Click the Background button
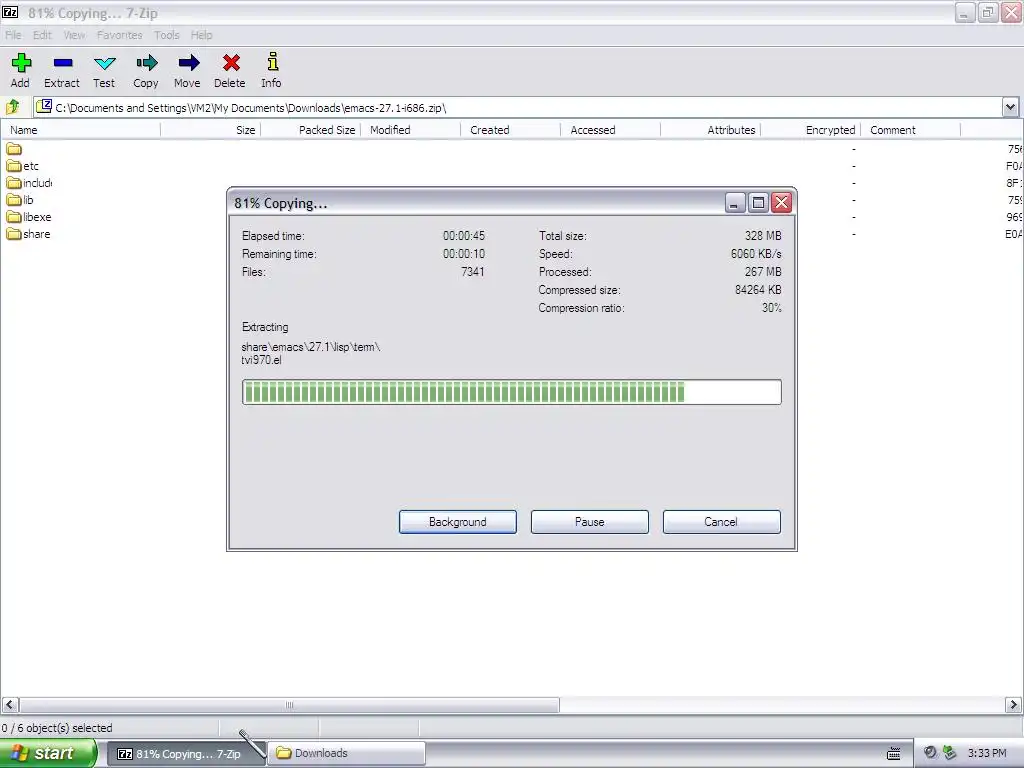 (458, 522)
